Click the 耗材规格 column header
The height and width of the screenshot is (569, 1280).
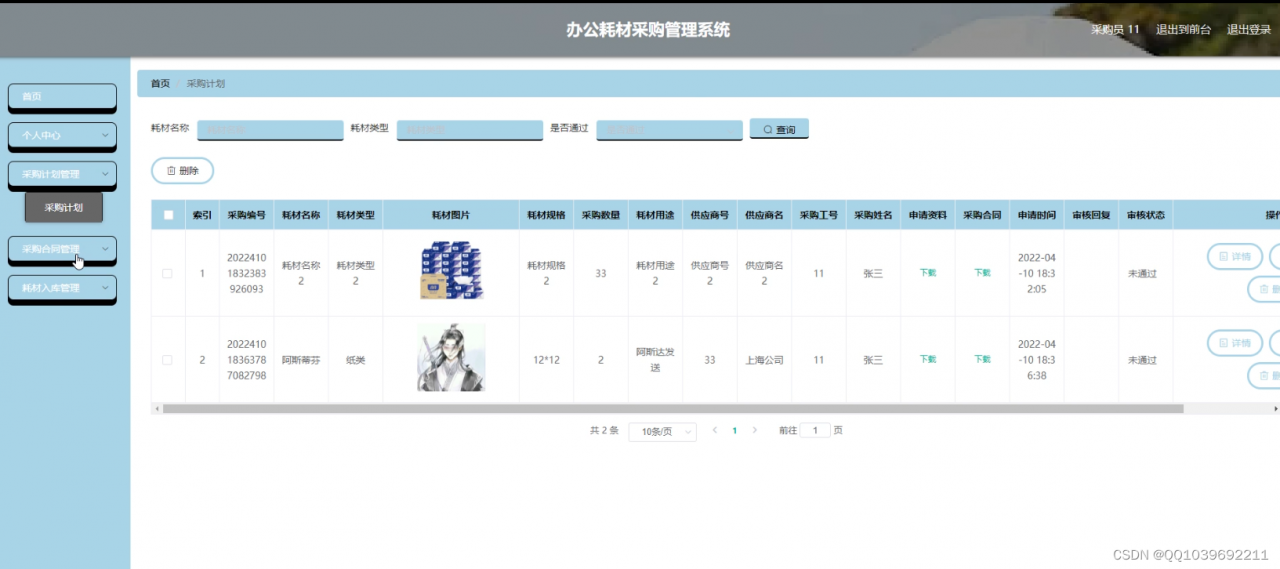point(546,215)
